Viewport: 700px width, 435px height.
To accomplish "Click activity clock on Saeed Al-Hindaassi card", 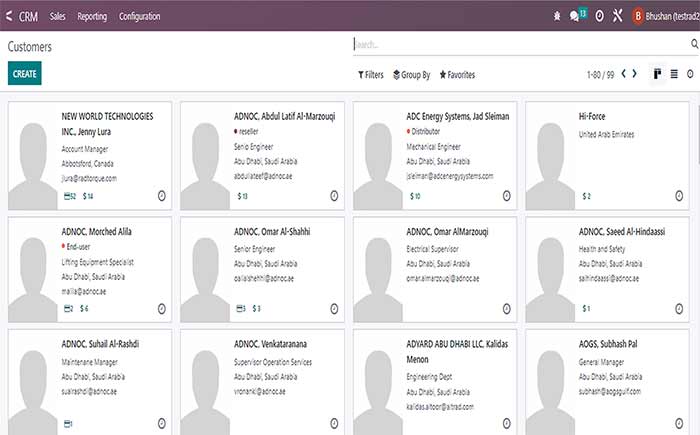I will 679,309.
